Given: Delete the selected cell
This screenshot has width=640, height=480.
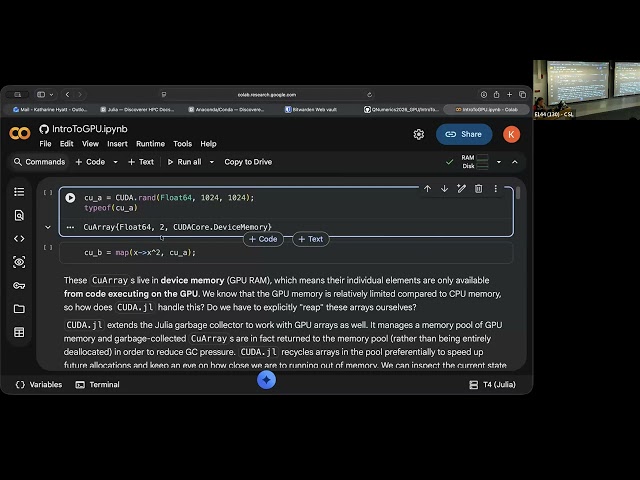Looking at the screenshot, I should (478, 189).
